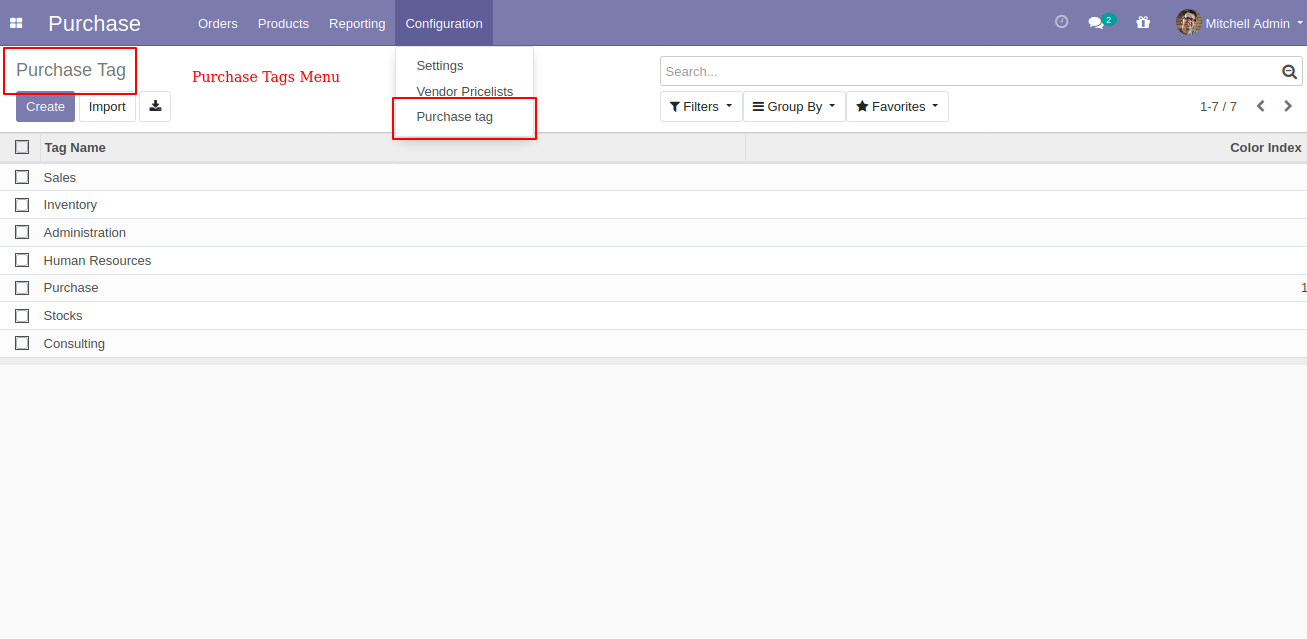Toggle the select-all header checkbox

coord(22,147)
